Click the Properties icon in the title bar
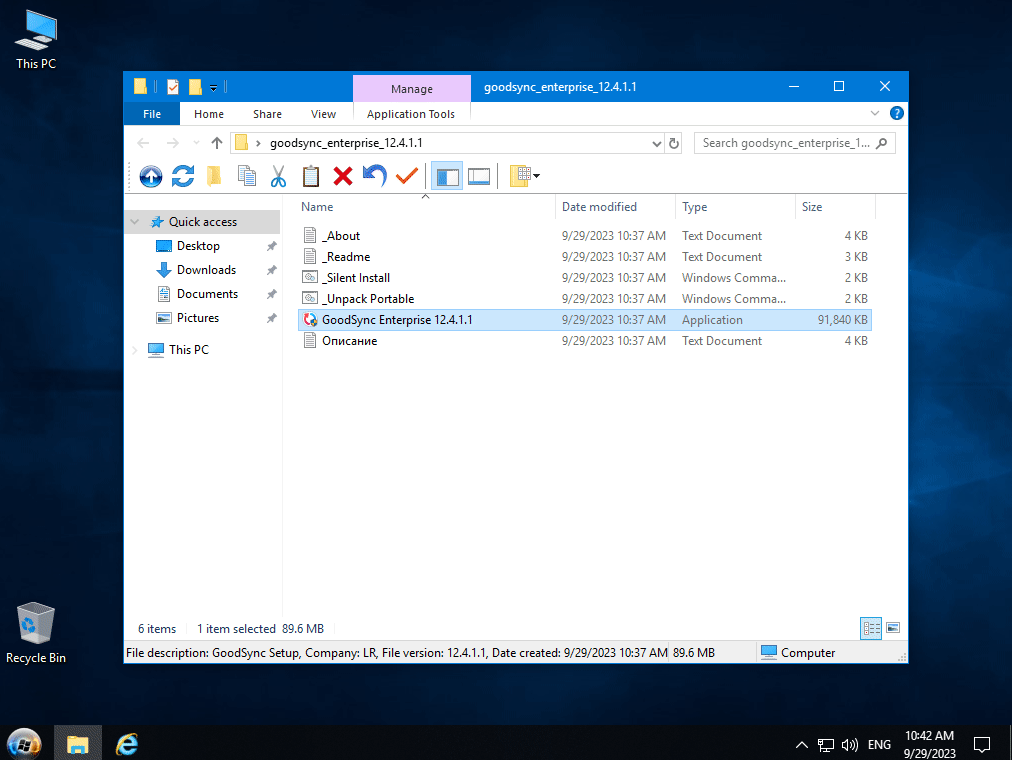Image resolution: width=1012 pixels, height=760 pixels. tap(172, 86)
